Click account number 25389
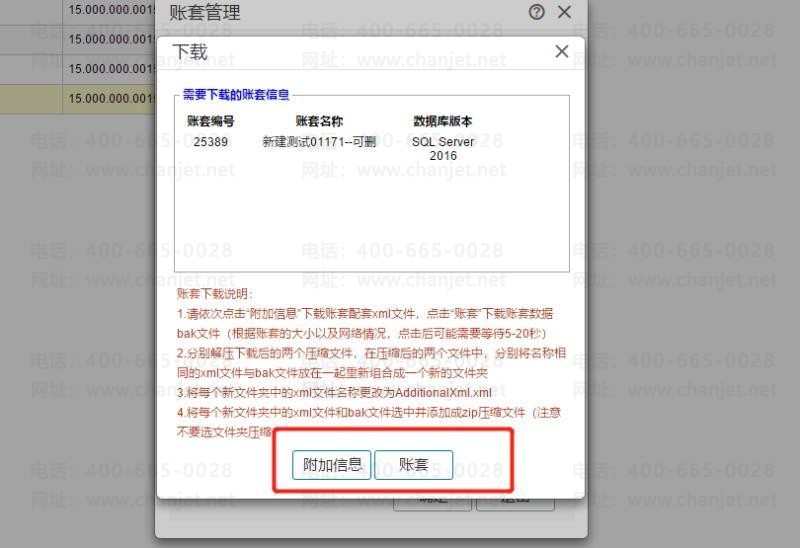 tap(211, 142)
